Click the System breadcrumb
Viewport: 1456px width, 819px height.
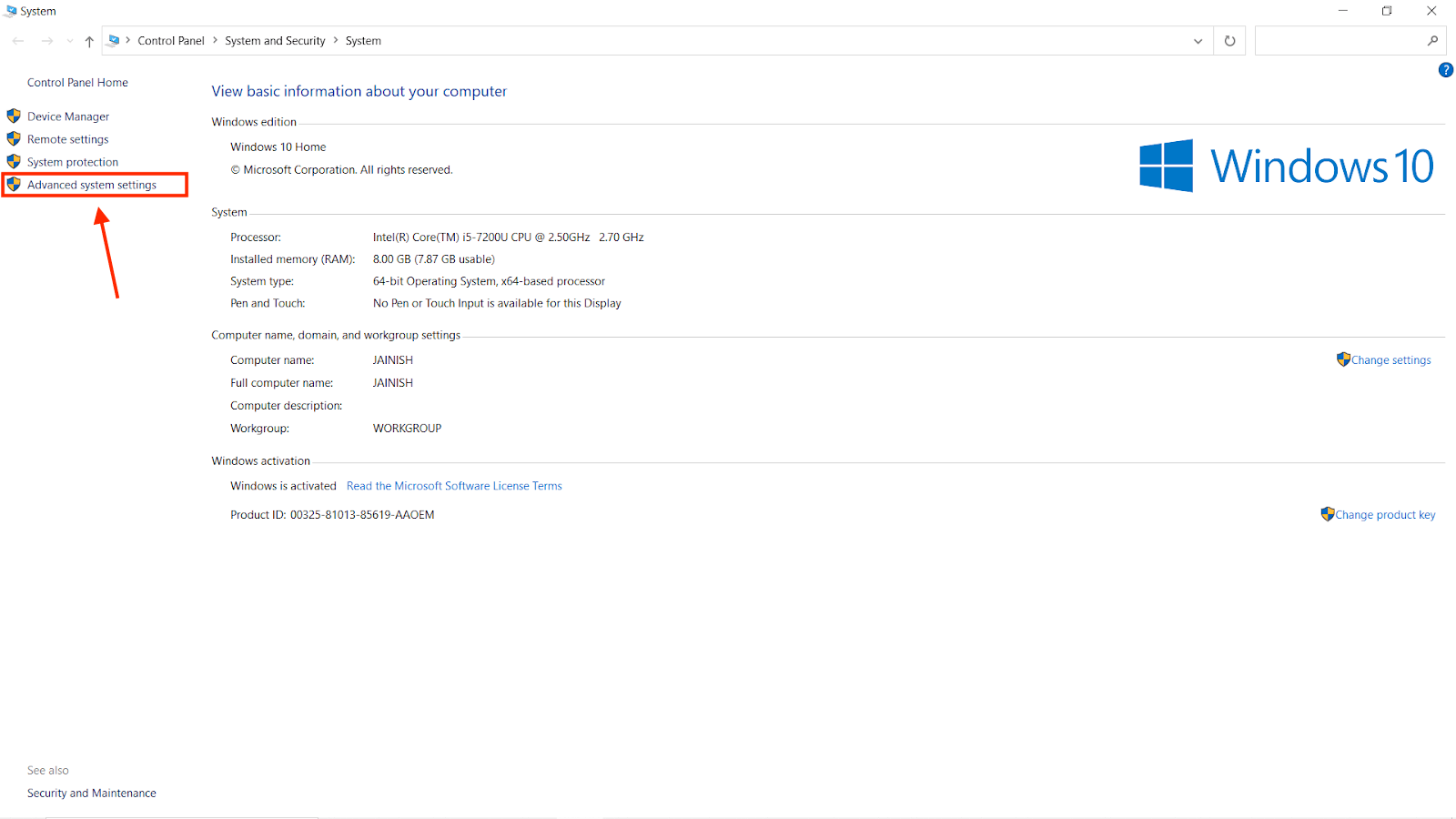click(363, 41)
